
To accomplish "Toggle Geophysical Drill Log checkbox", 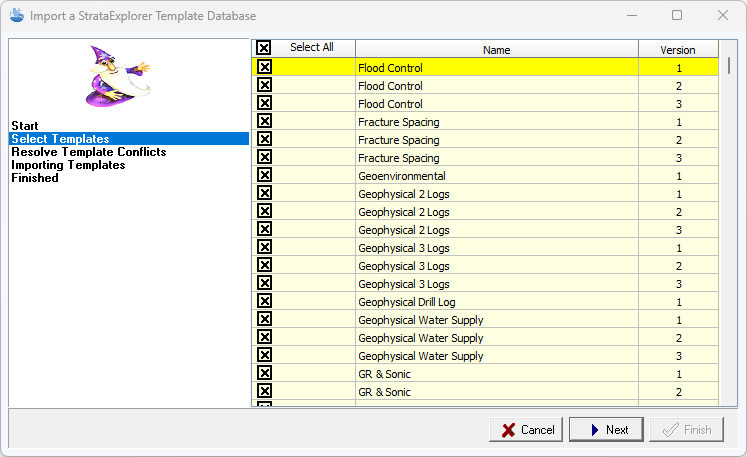I will click(x=264, y=301).
